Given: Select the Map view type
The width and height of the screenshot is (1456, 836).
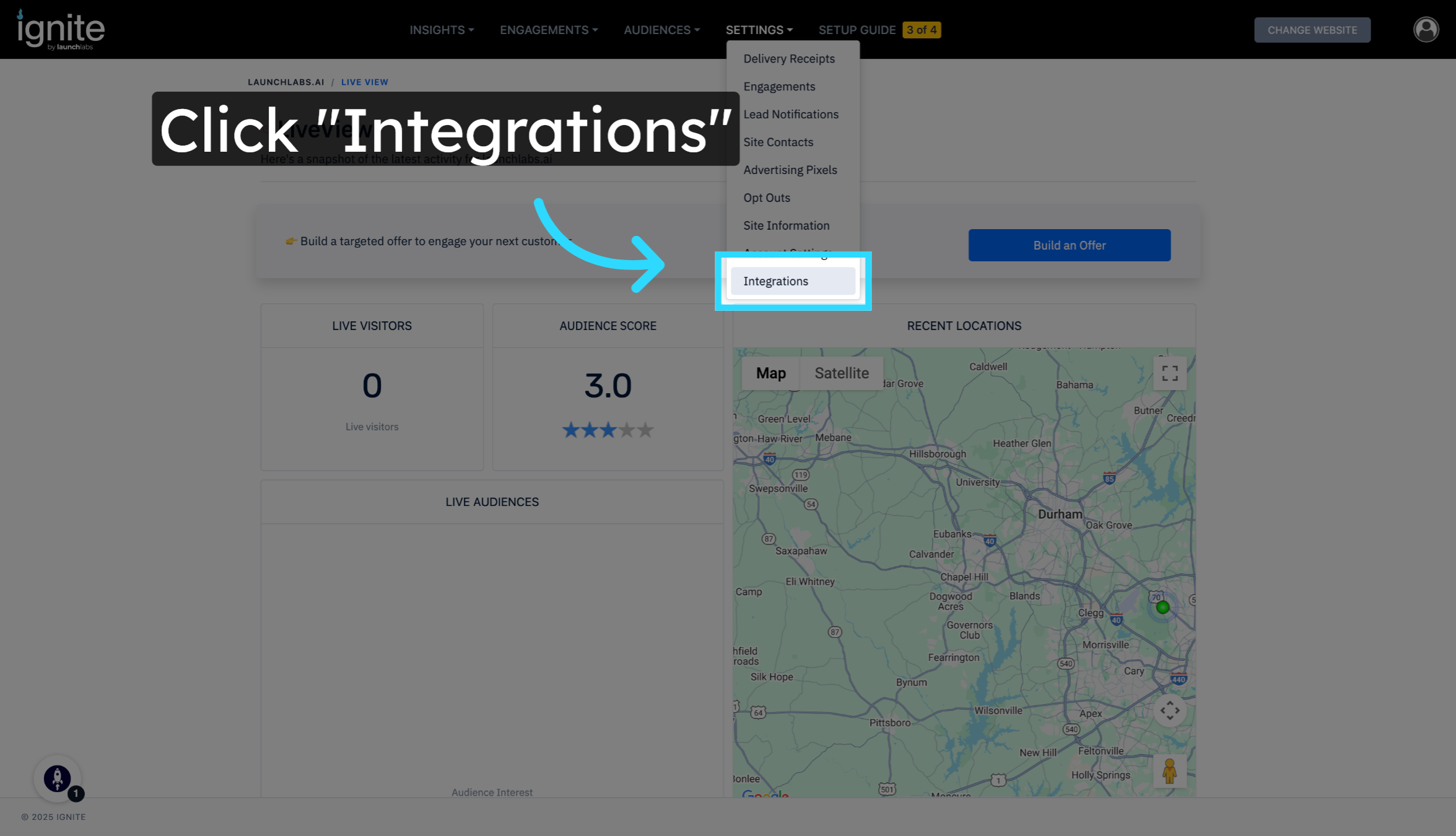Looking at the screenshot, I should (770, 373).
